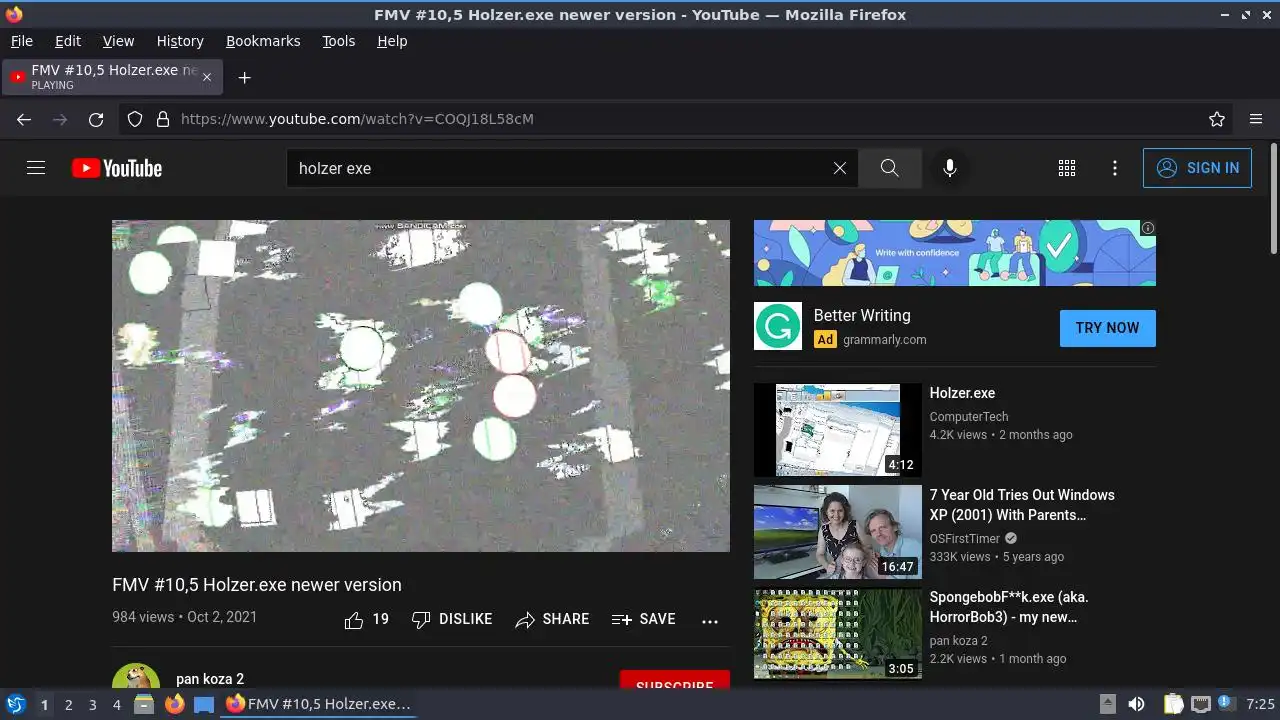Clear the search box with X
The height and width of the screenshot is (720, 1280).
tap(840, 168)
